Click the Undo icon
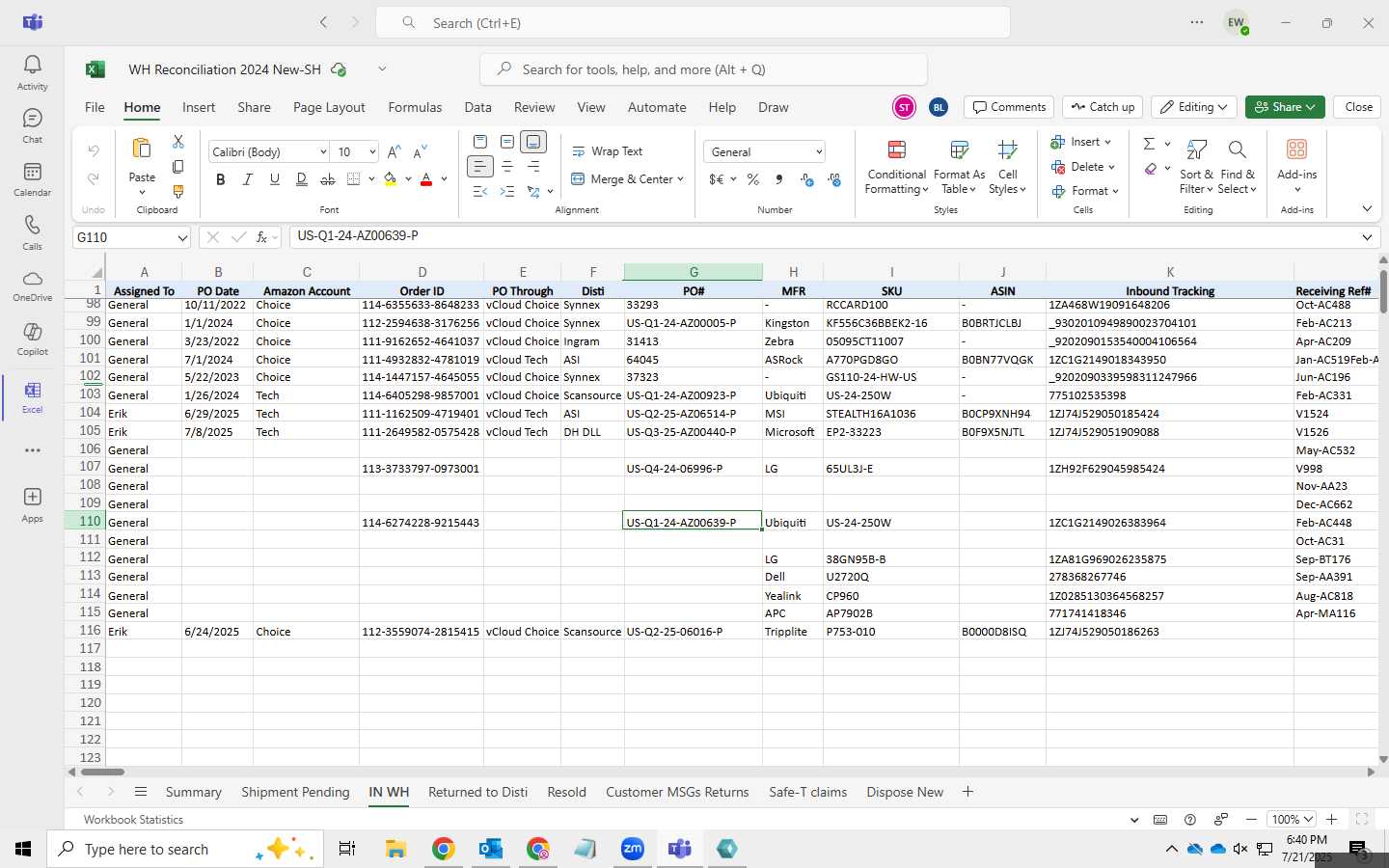 point(94,150)
